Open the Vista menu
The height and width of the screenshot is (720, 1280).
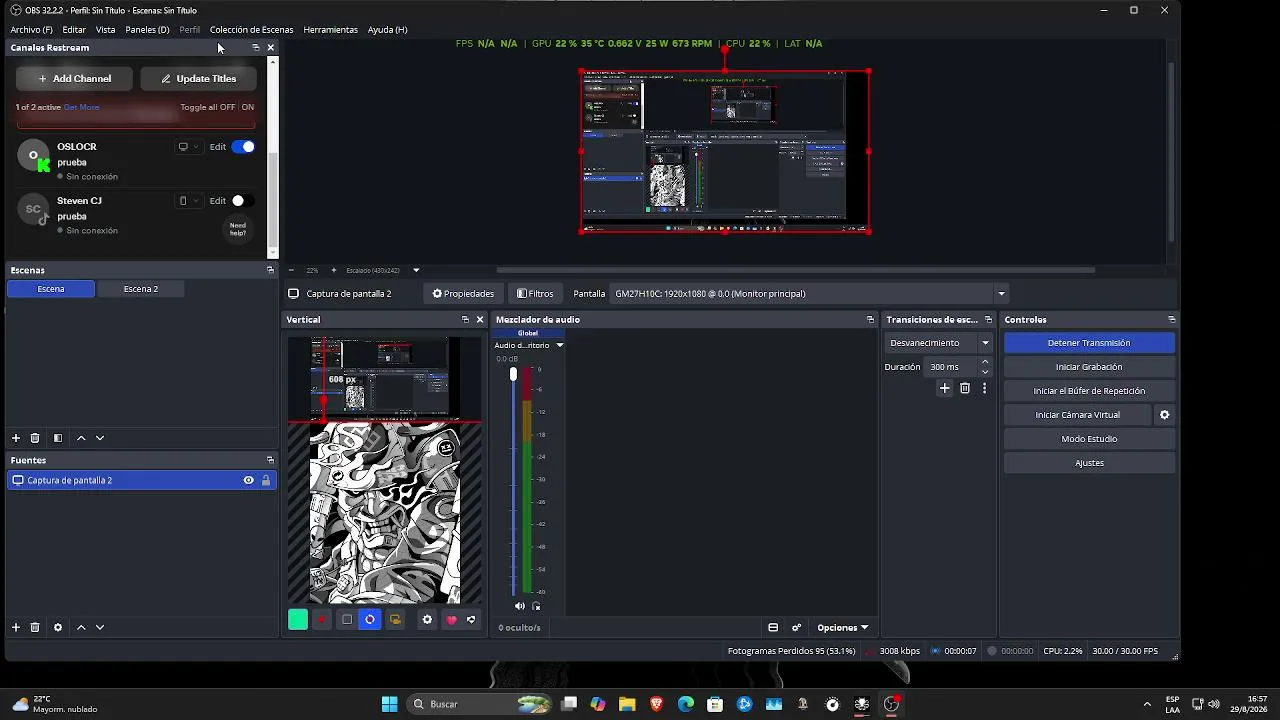tap(105, 30)
